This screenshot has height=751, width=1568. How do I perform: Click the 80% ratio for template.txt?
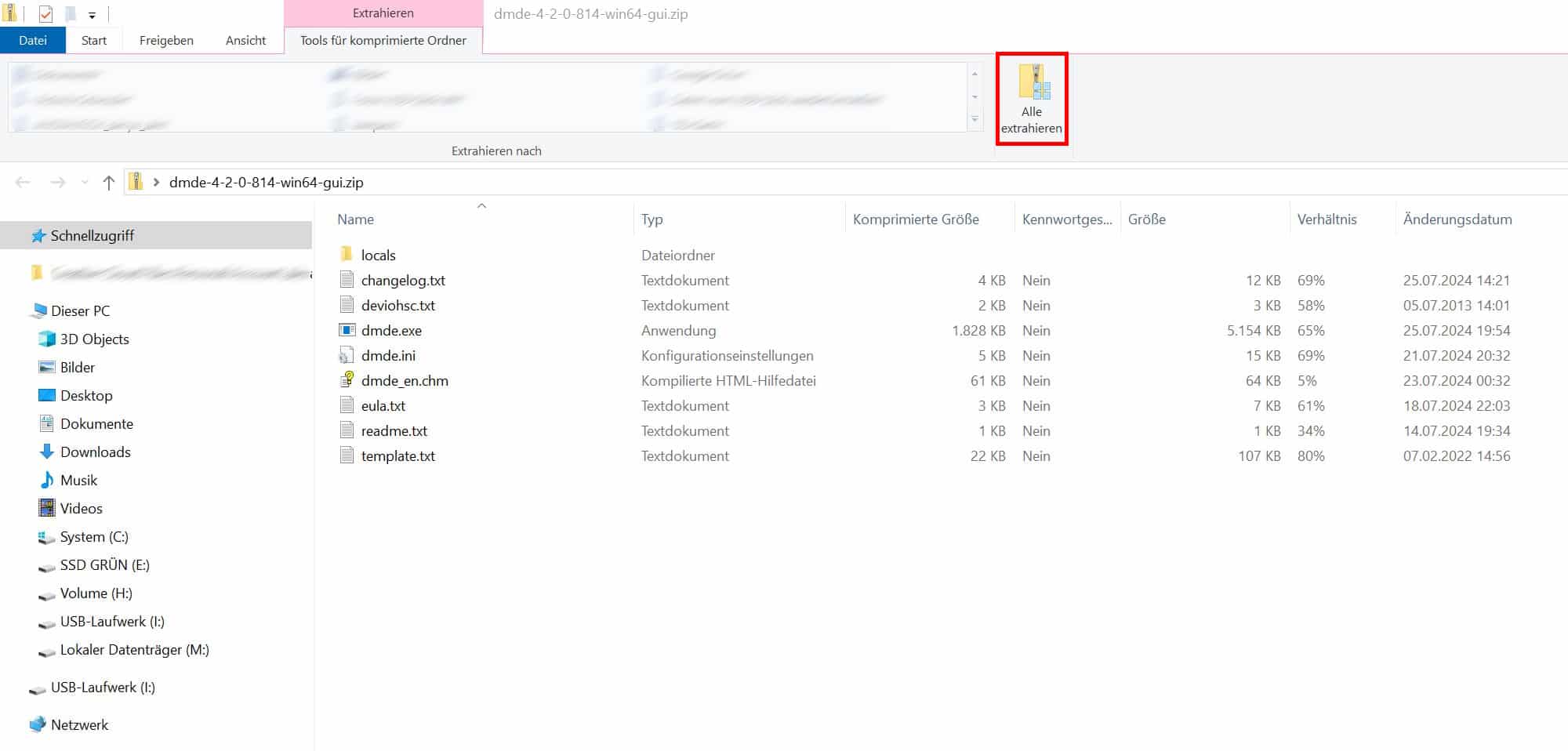(1311, 455)
